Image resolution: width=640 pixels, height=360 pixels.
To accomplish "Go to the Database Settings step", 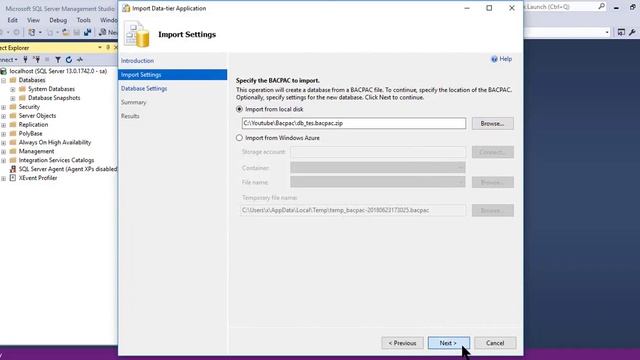I will pos(144,89).
